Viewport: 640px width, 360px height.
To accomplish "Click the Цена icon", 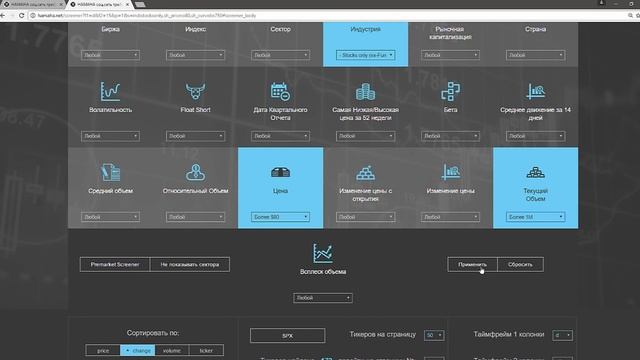I will pos(280,172).
